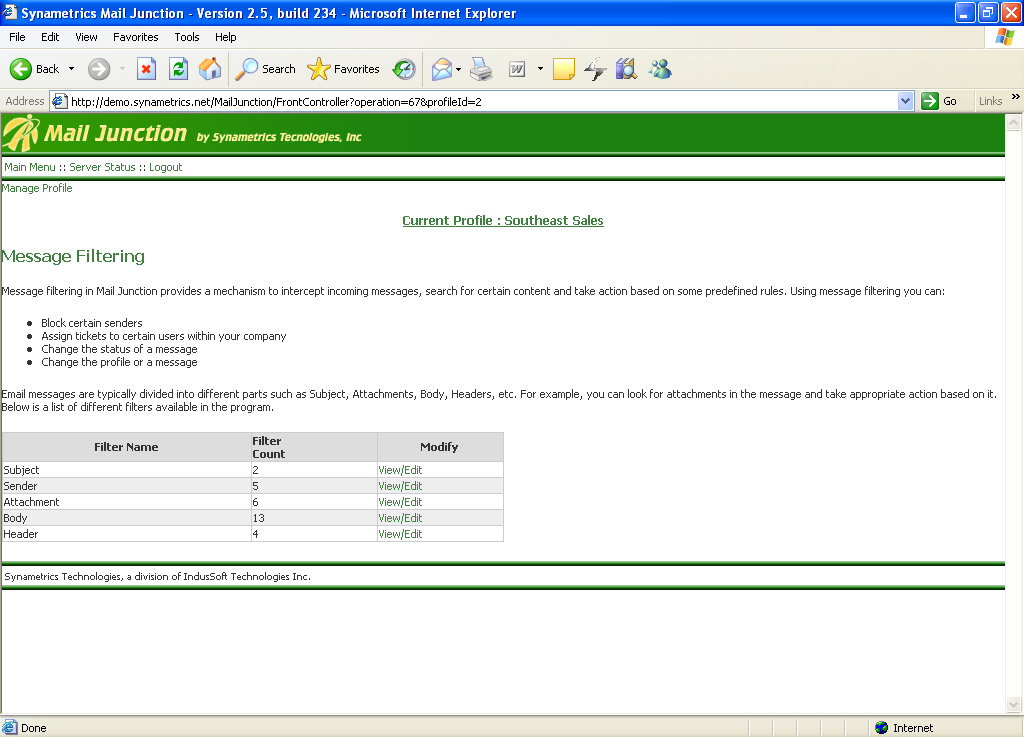
Task: Click Current Profile : Southeast Sales link
Action: coord(503,221)
